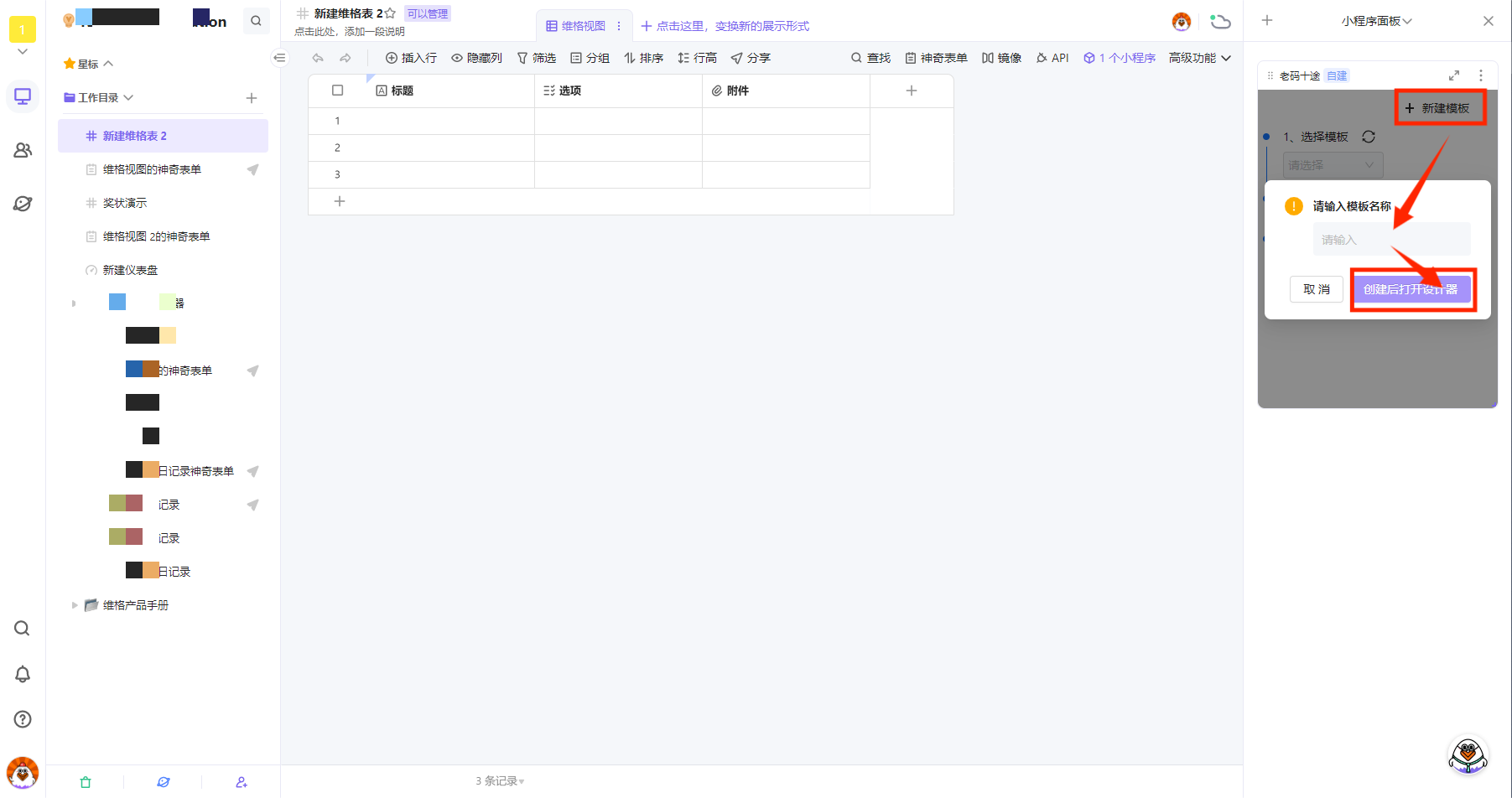Click the template name input field
Image resolution: width=1512 pixels, height=798 pixels.
[1391, 240]
